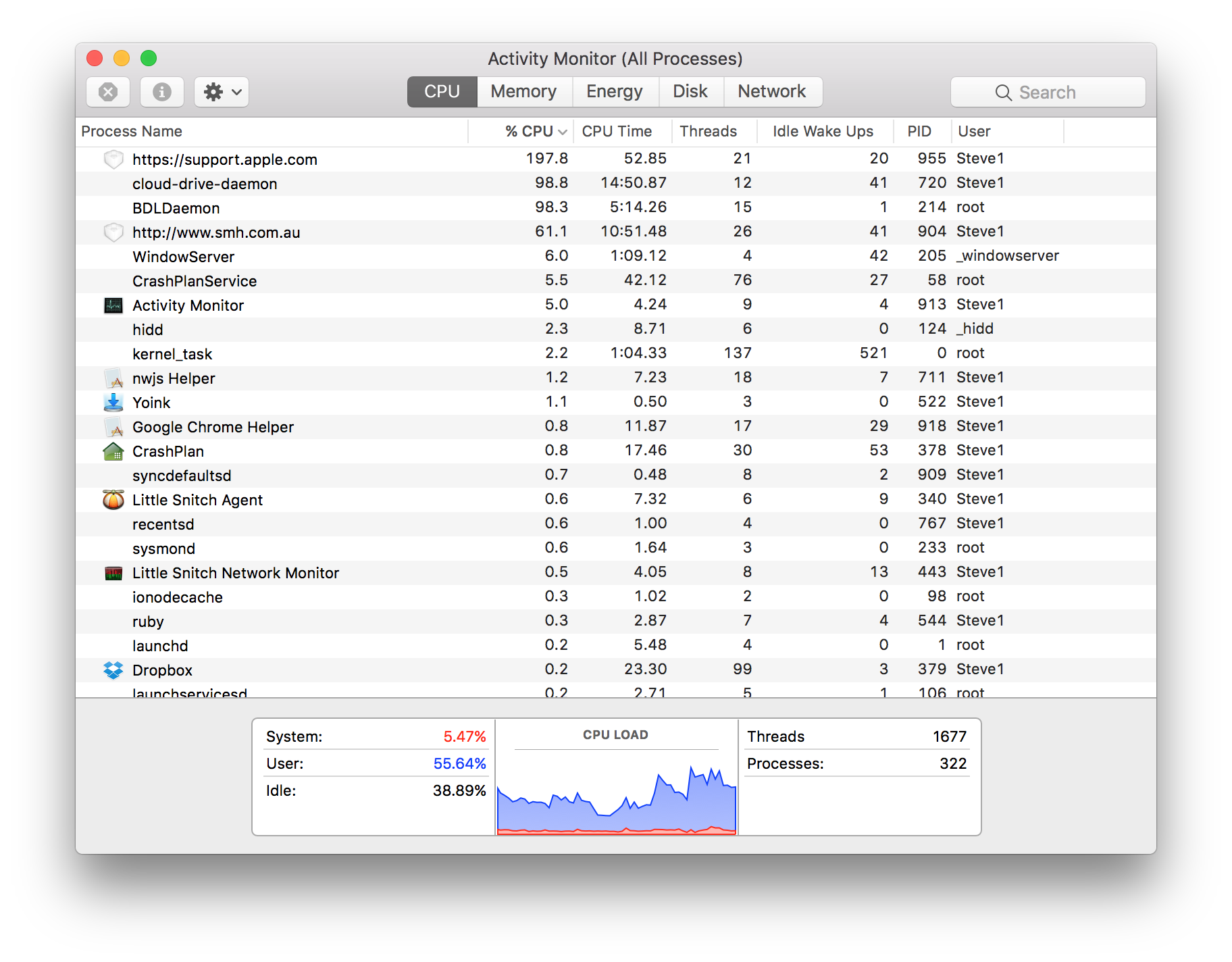Select the launchd process row

(616, 646)
